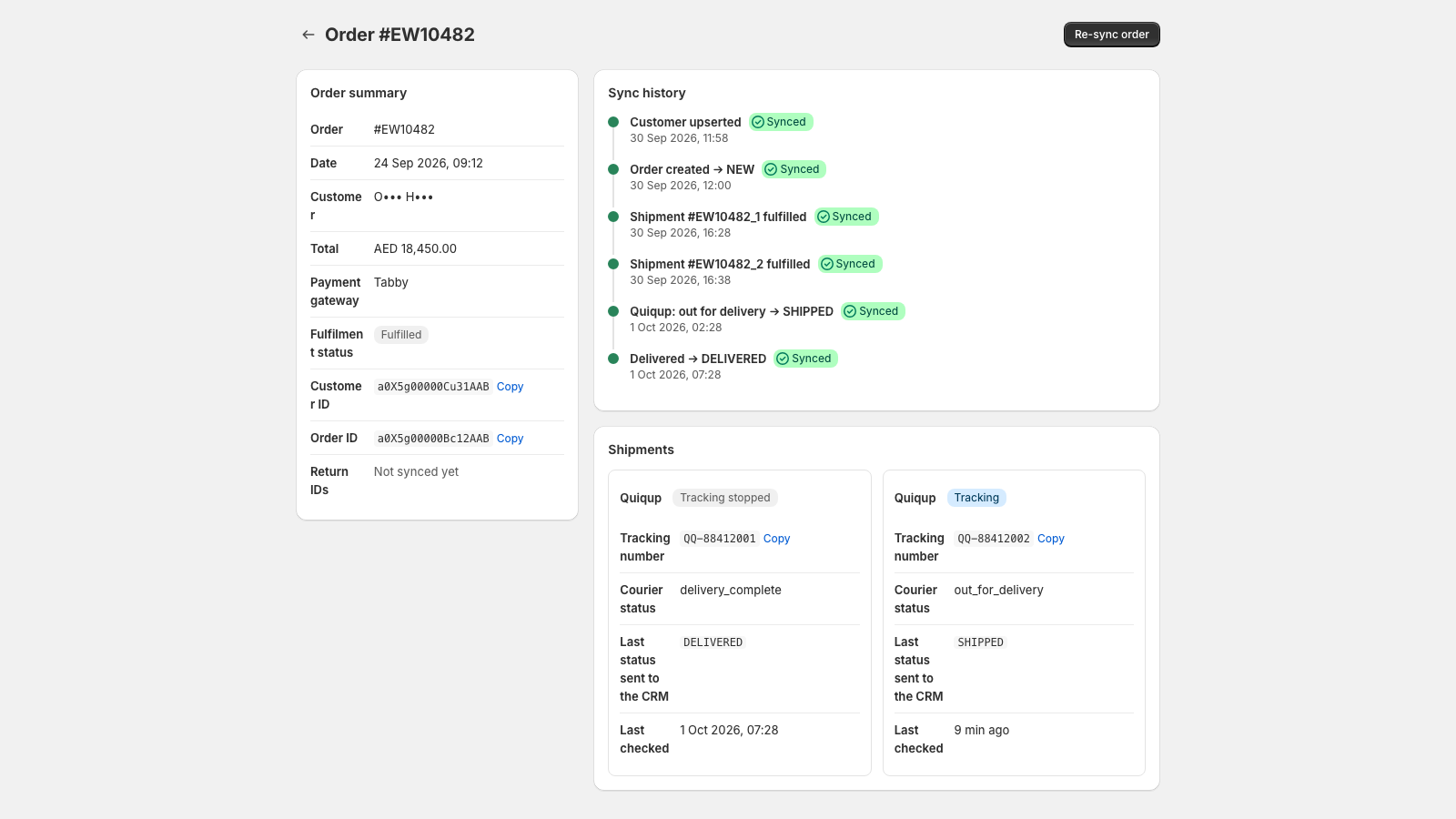This screenshot has height=819, width=1456.
Task: Click the DELIVERED CRM status value
Action: [713, 642]
